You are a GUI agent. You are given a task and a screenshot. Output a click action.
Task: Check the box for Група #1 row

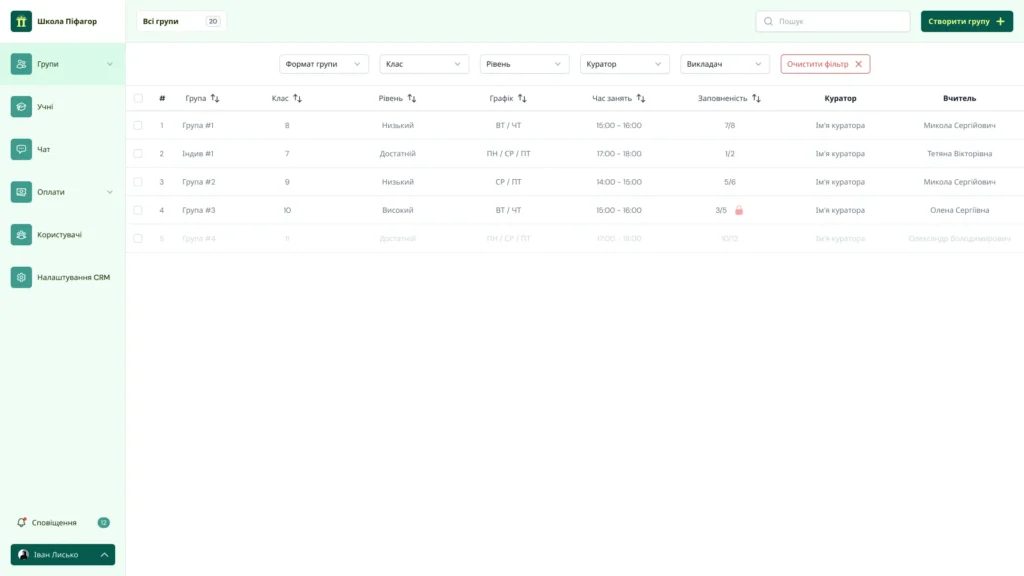point(138,125)
